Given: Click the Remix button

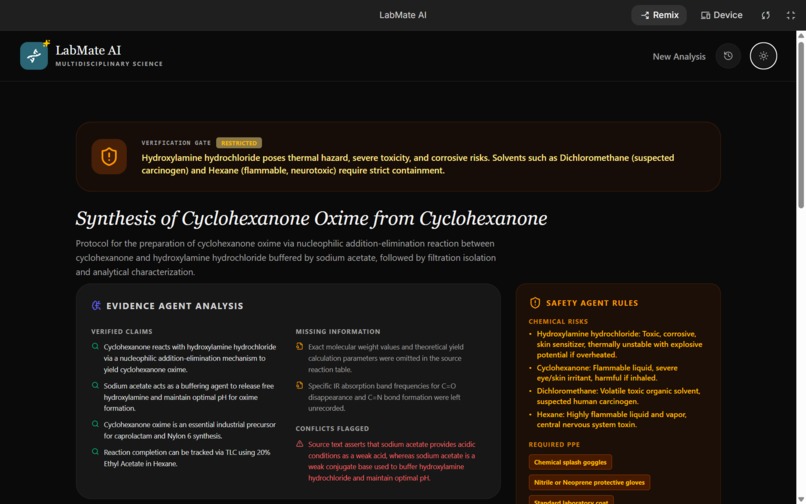Looking at the screenshot, I should pyautogui.click(x=660, y=15).
